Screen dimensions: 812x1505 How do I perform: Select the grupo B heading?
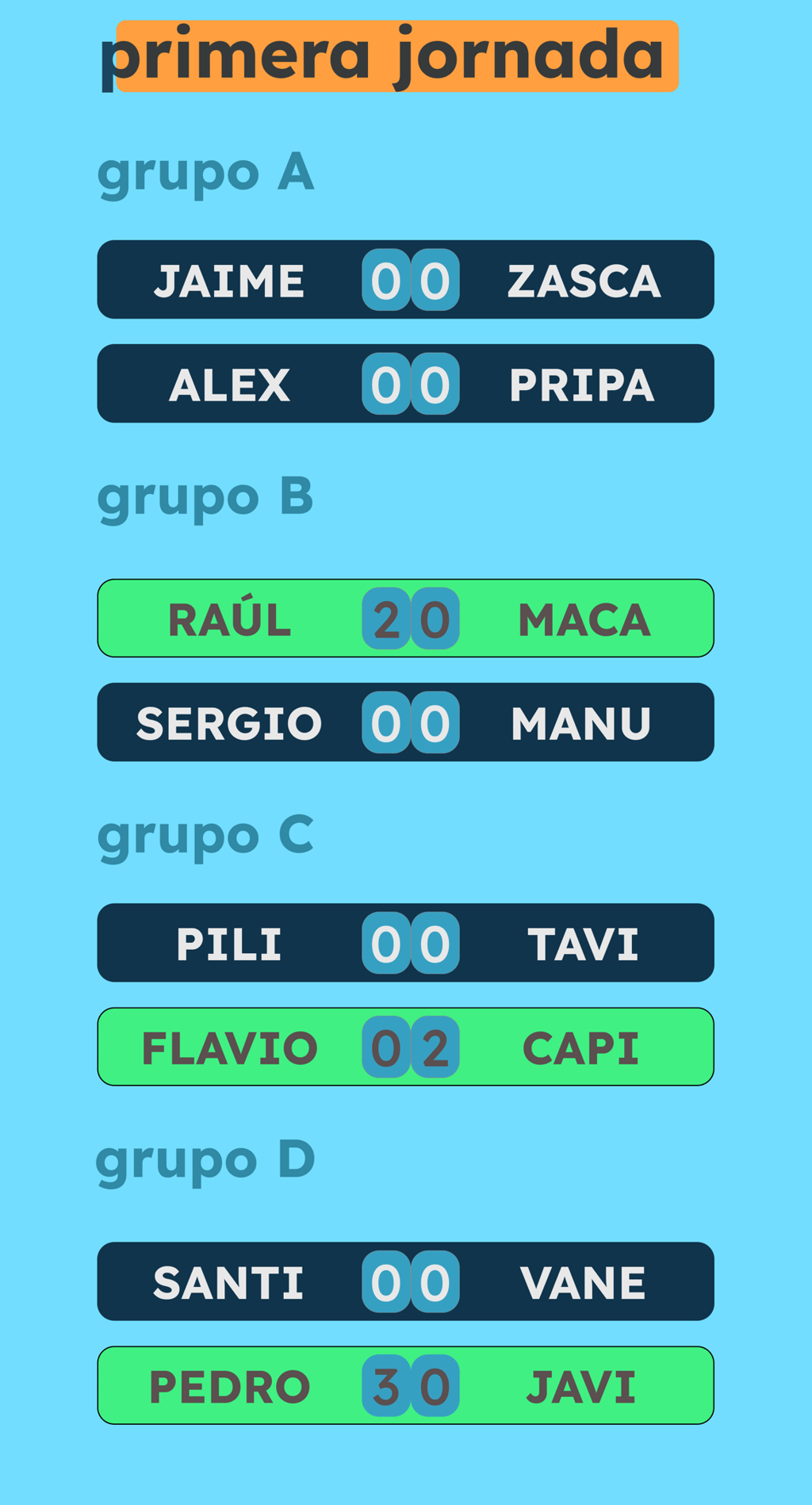tap(205, 498)
